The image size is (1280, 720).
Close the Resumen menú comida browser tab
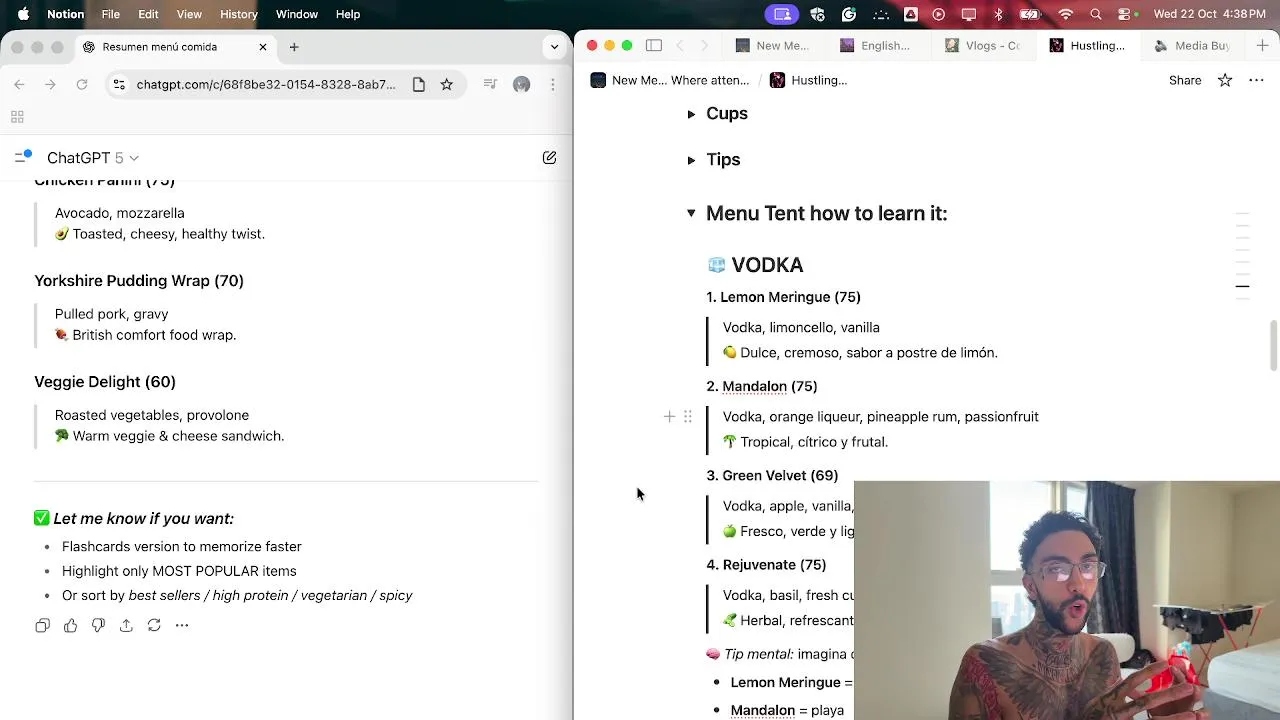tap(263, 47)
